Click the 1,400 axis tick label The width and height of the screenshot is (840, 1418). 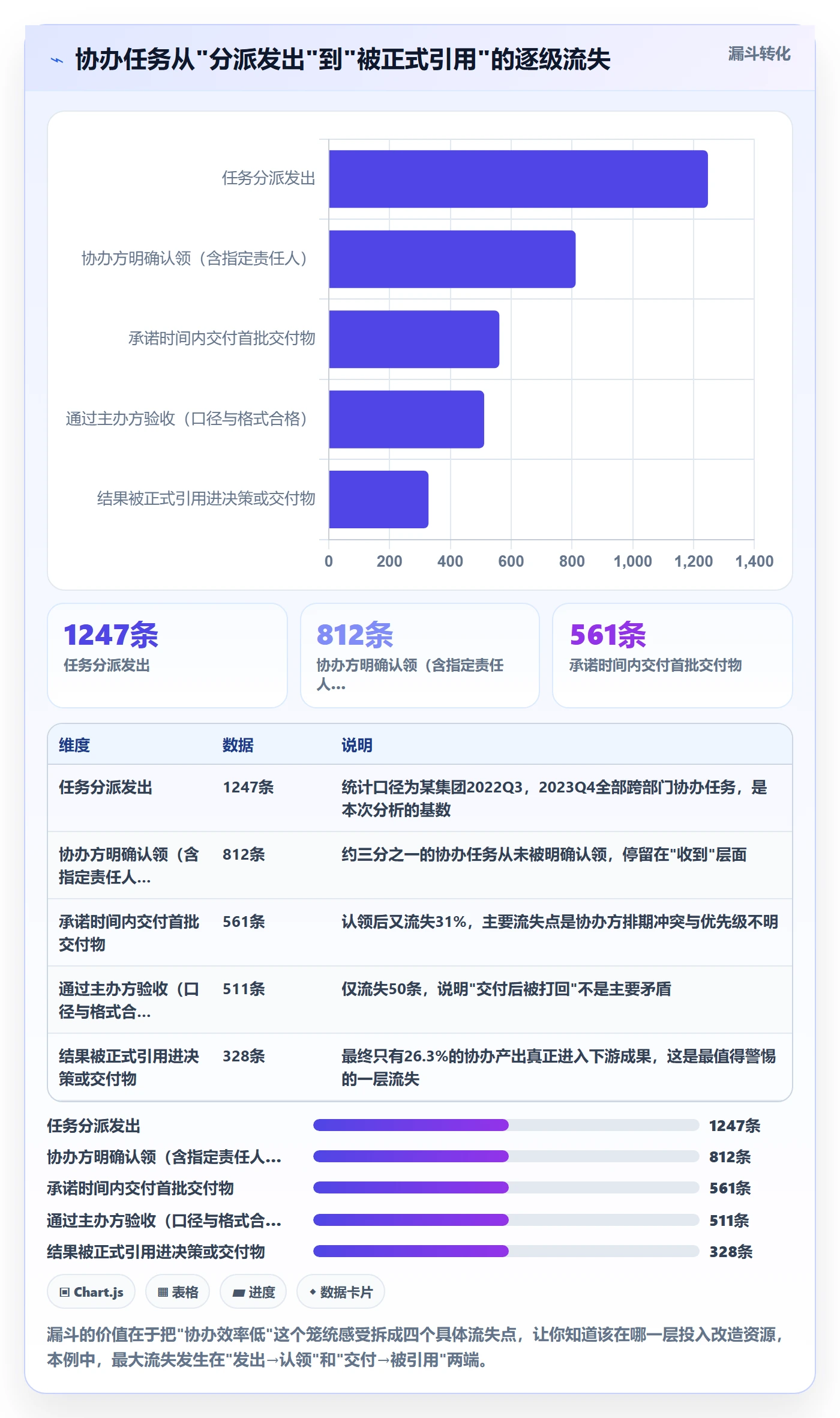click(x=754, y=561)
